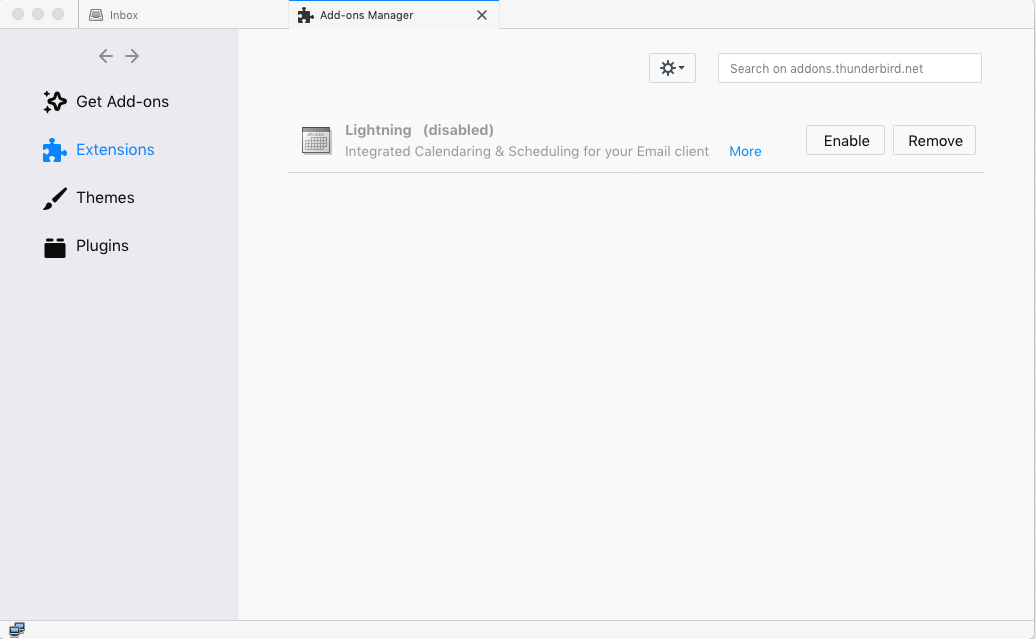Open the More link for Lightning

(745, 152)
